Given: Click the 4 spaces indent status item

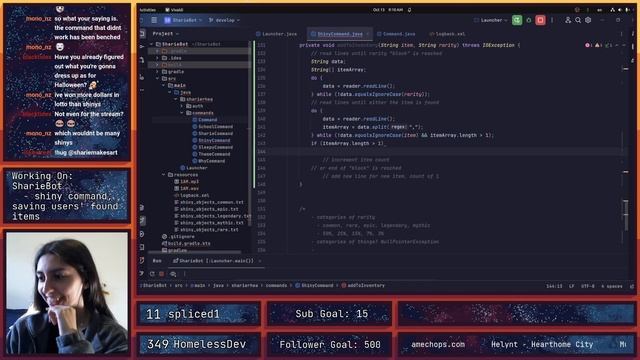Looking at the screenshot, I should click(611, 286).
